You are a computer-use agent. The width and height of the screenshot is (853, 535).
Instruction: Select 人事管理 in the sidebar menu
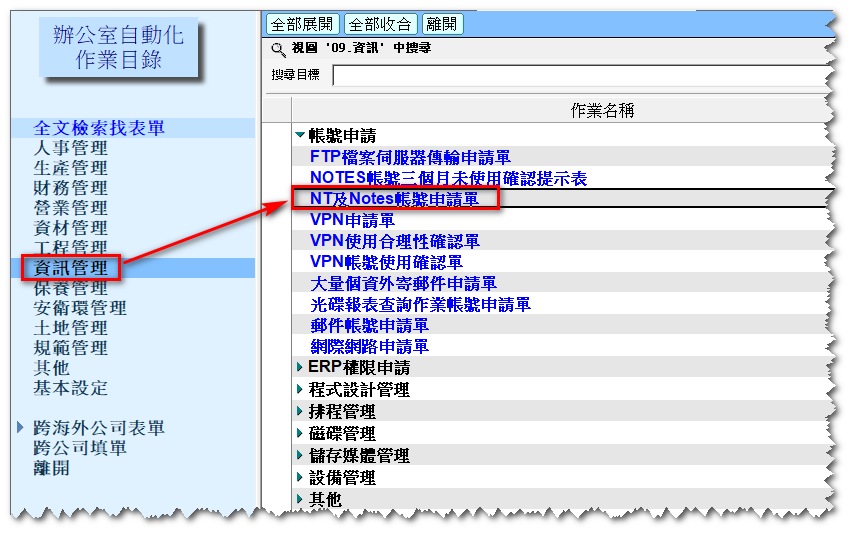tap(71, 148)
